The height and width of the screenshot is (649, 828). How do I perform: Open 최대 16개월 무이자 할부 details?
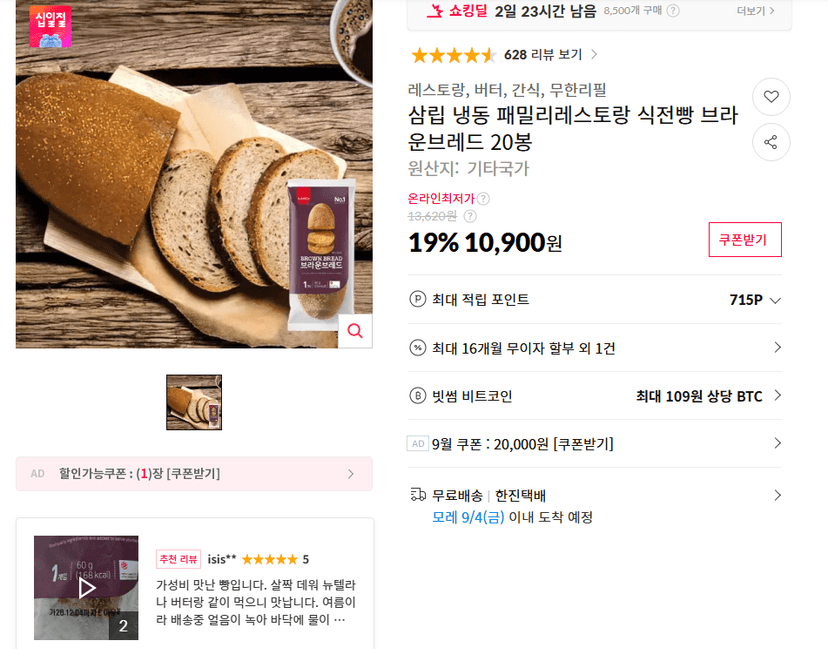(x=595, y=348)
